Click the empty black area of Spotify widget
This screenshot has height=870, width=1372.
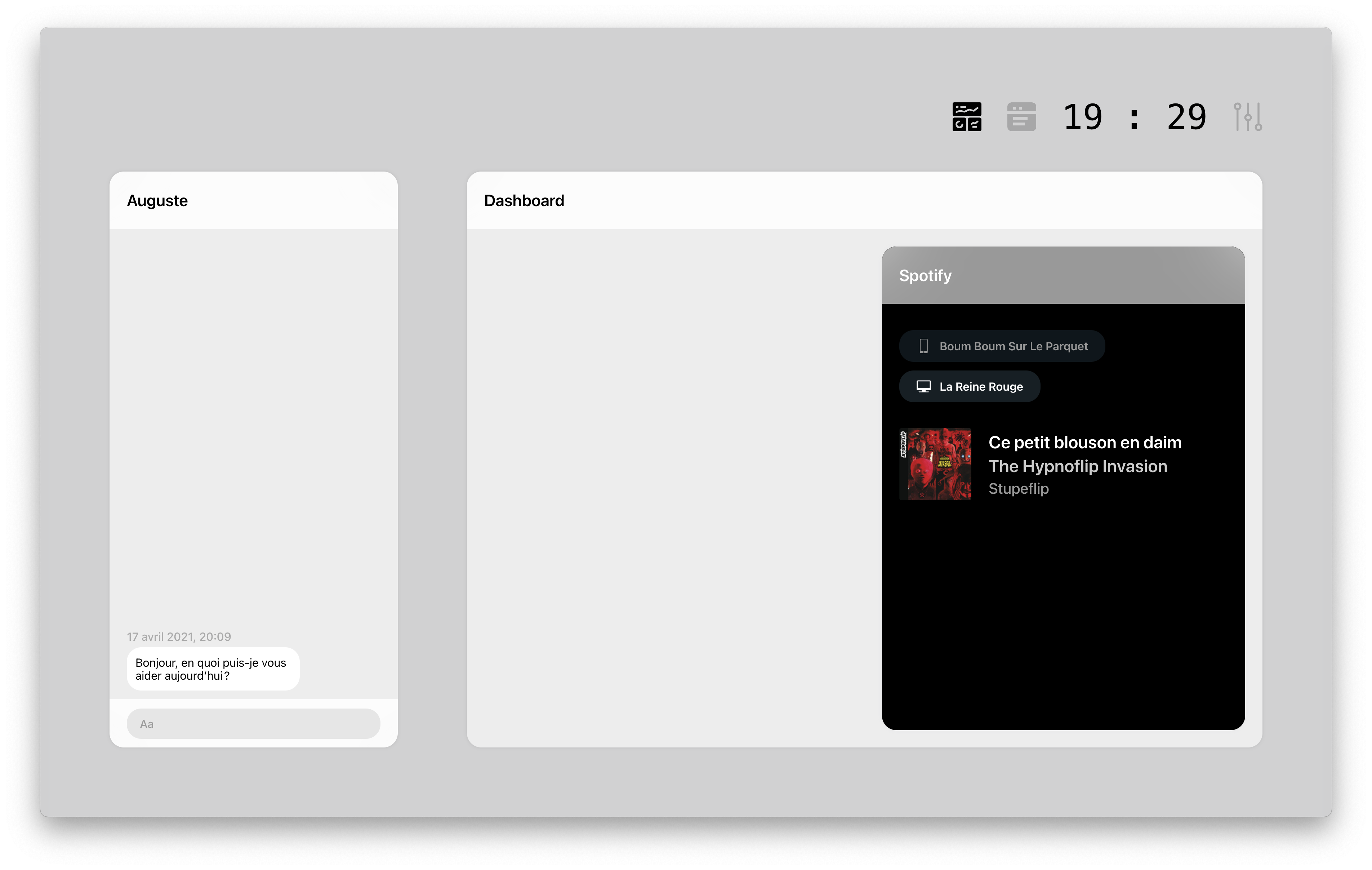click(1063, 616)
